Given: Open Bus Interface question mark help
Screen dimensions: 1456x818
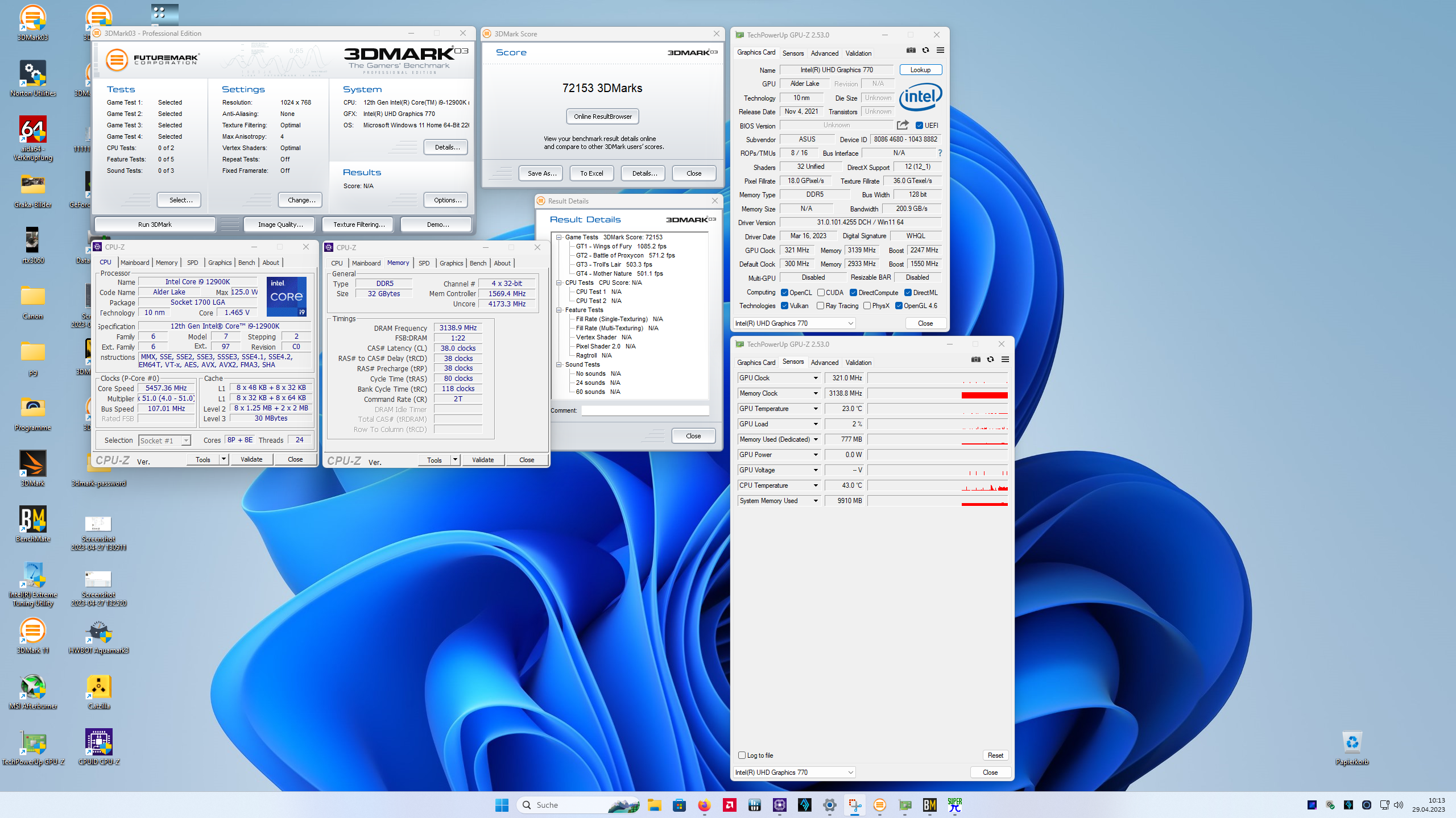Looking at the screenshot, I should click(x=940, y=153).
